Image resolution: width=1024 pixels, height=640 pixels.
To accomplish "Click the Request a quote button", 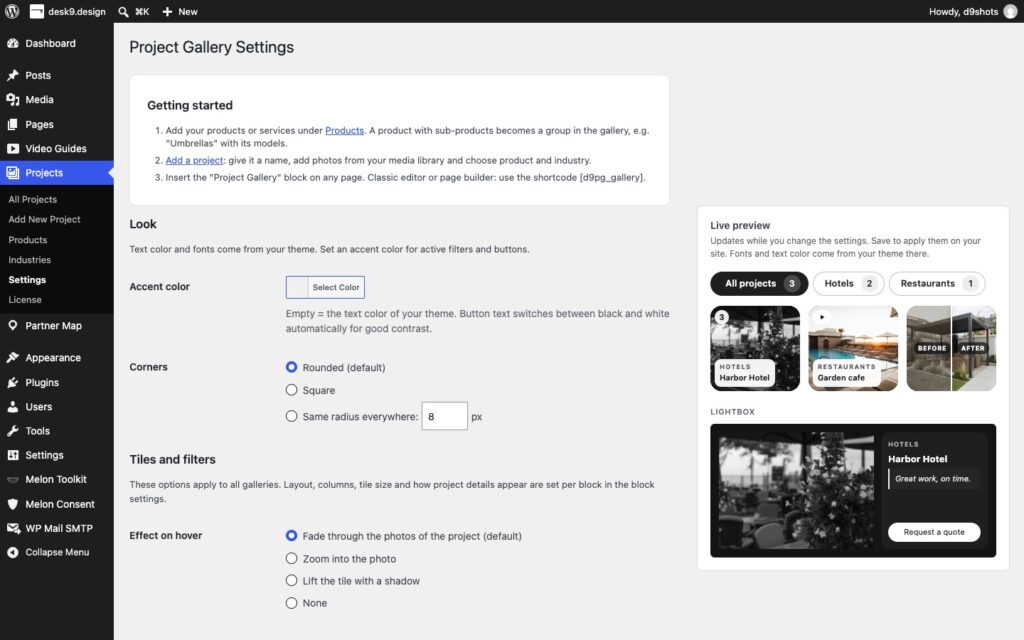I will point(934,532).
